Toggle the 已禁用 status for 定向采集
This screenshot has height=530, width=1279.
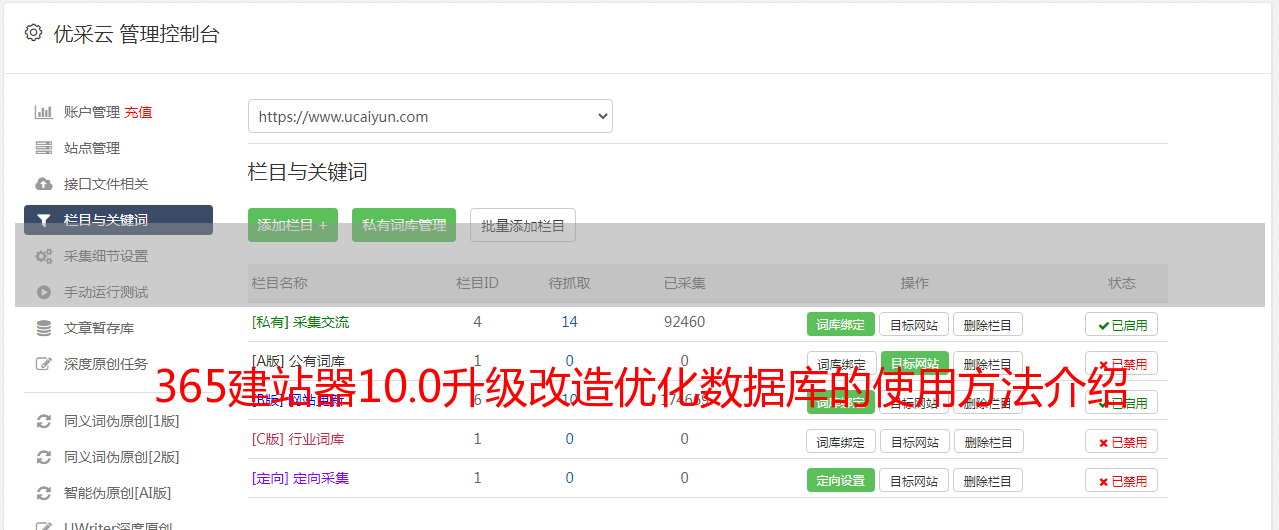1122,480
